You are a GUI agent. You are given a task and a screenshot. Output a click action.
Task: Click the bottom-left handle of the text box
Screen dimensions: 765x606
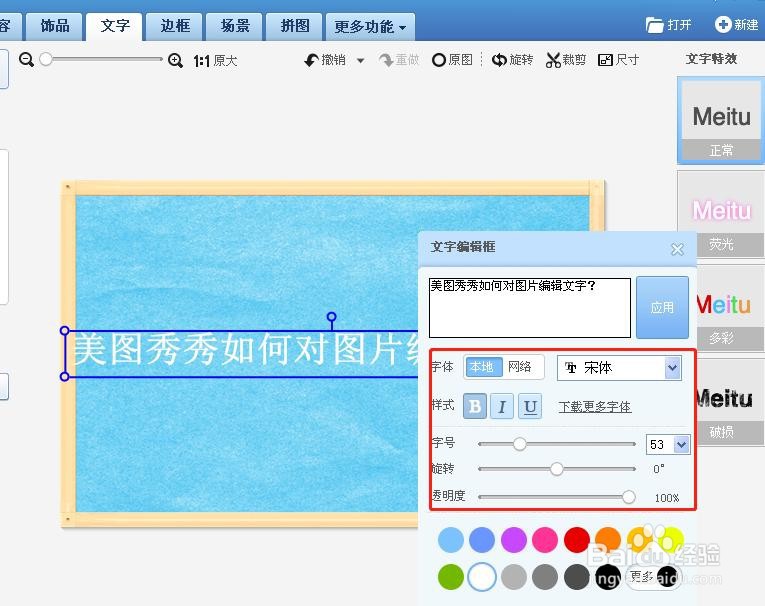tap(64, 376)
